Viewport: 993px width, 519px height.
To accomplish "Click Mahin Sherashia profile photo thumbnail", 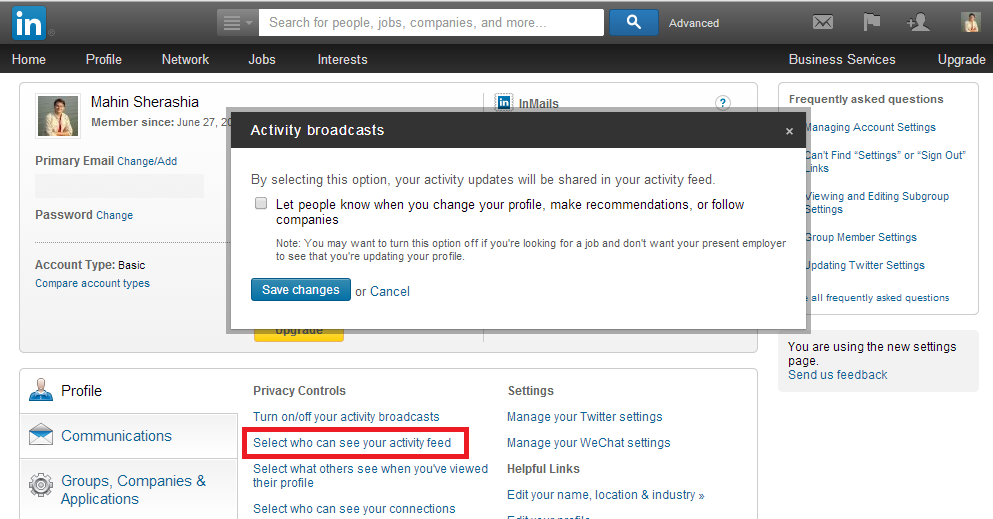I will (x=58, y=116).
